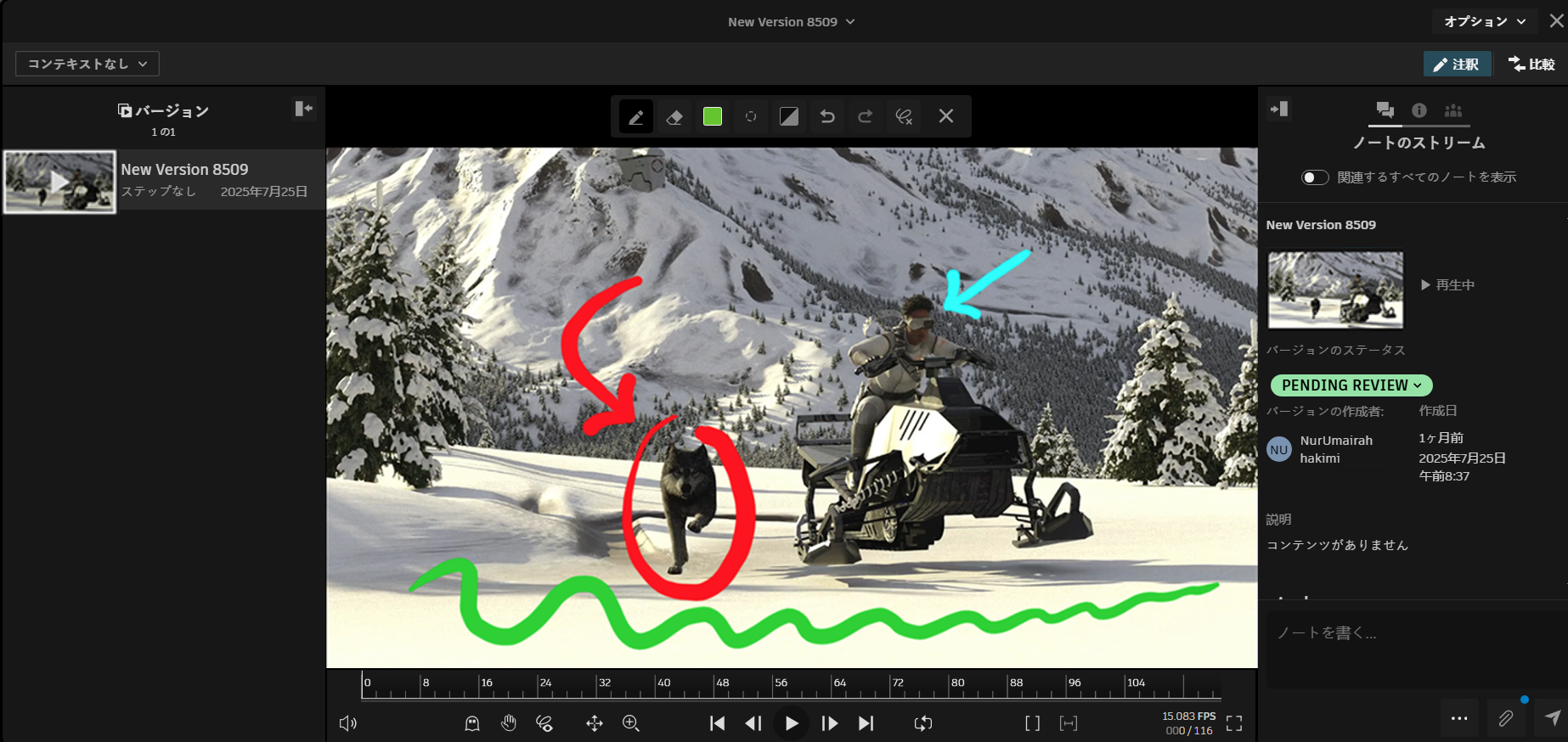This screenshot has width=1568, height=742.
Task: Click the version thumbnail in notes panel
Action: tap(1335, 289)
